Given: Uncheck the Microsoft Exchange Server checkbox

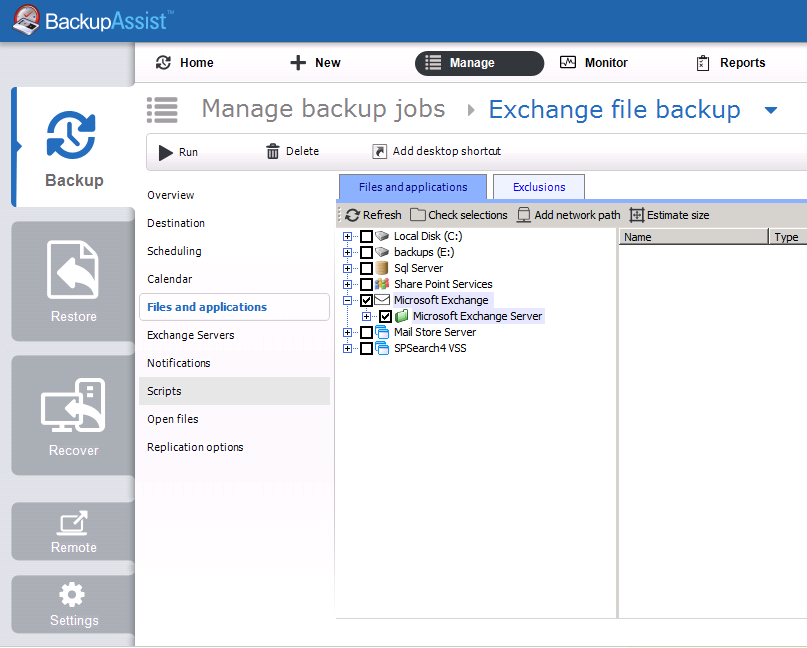Looking at the screenshot, I should (385, 316).
